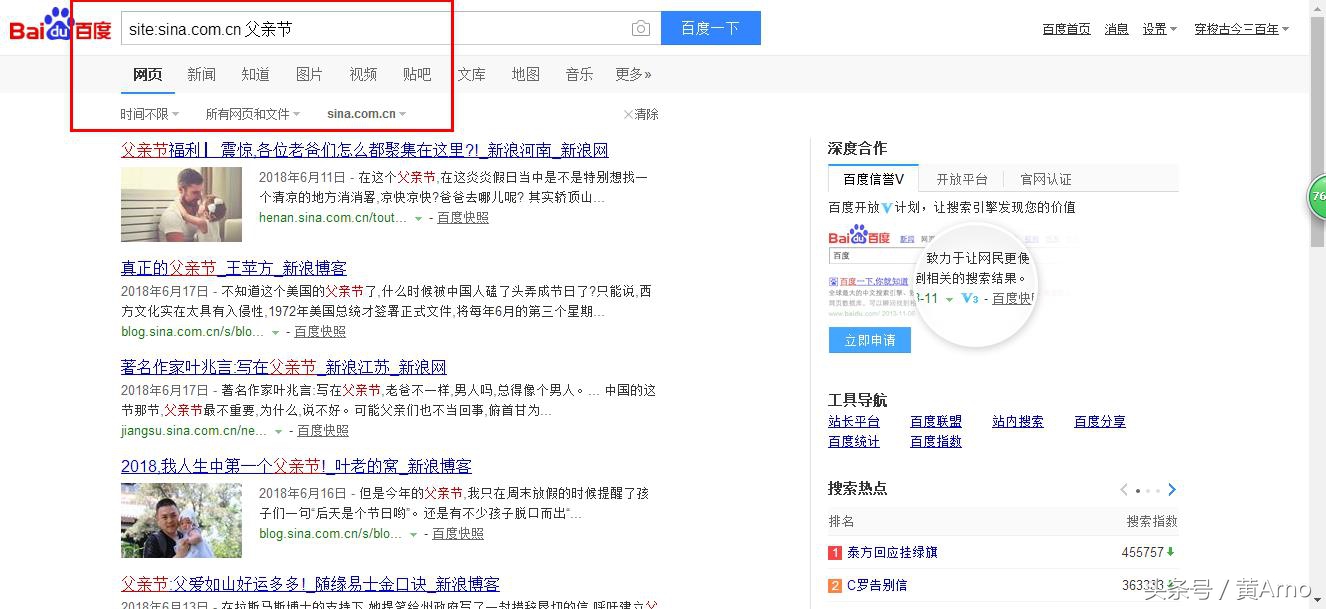Switch to the 视频 tab
This screenshot has height=609, width=1326.
tap(364, 74)
